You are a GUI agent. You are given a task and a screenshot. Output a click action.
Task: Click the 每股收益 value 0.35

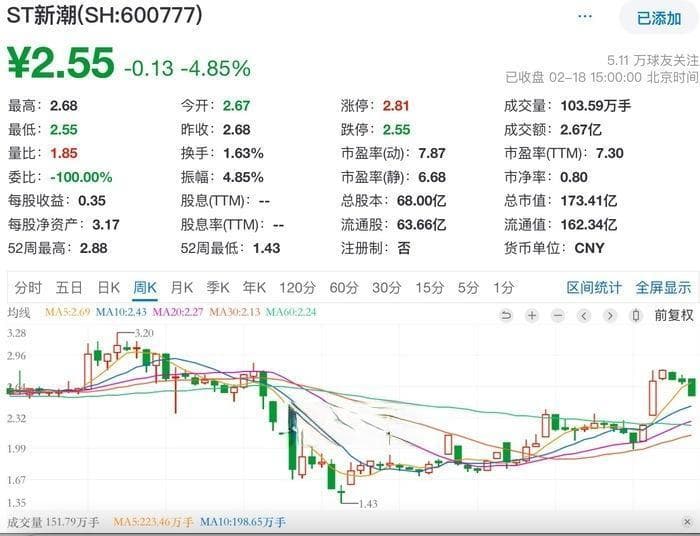[92, 201]
